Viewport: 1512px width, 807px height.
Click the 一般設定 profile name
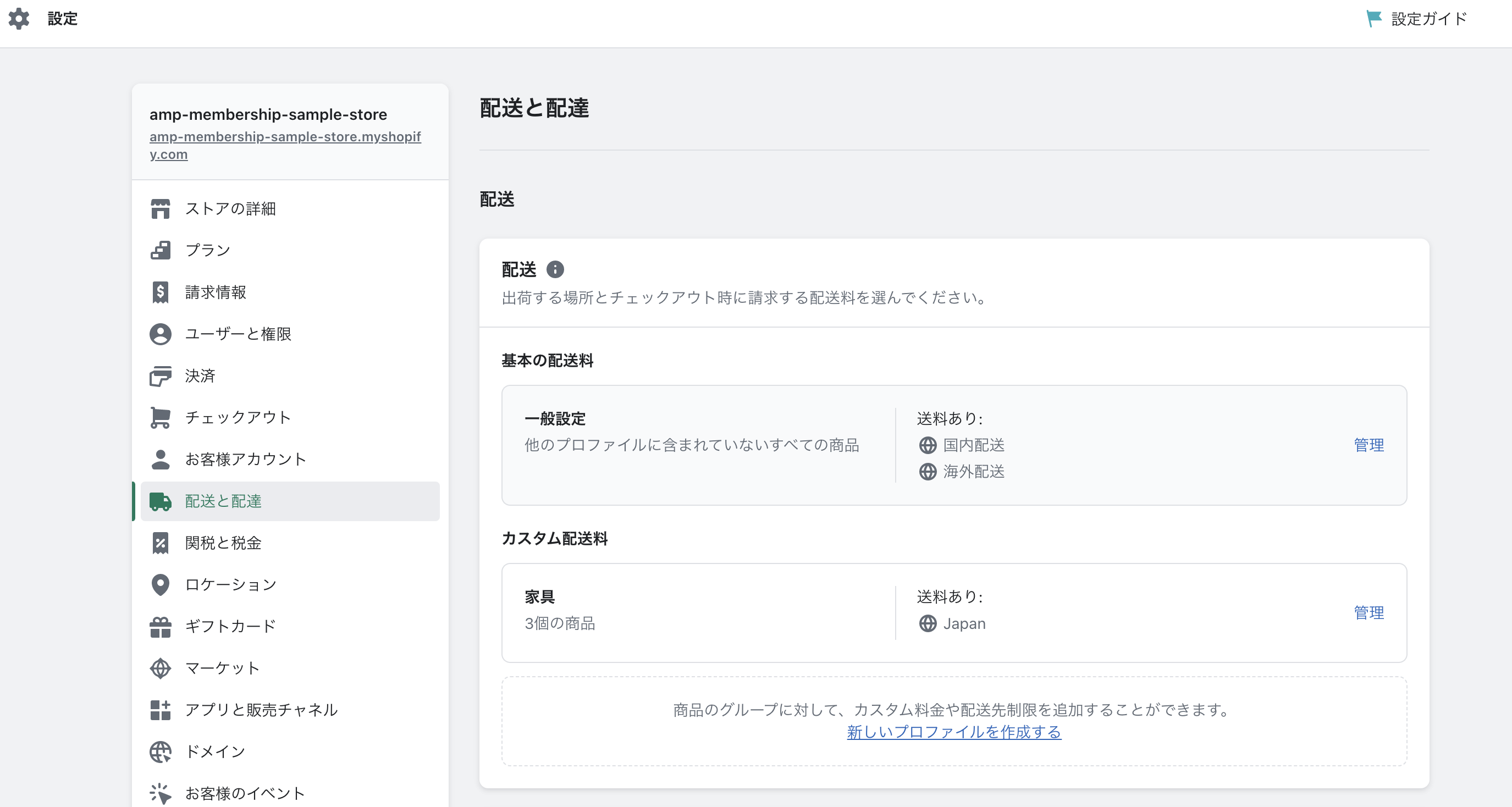[x=555, y=418]
